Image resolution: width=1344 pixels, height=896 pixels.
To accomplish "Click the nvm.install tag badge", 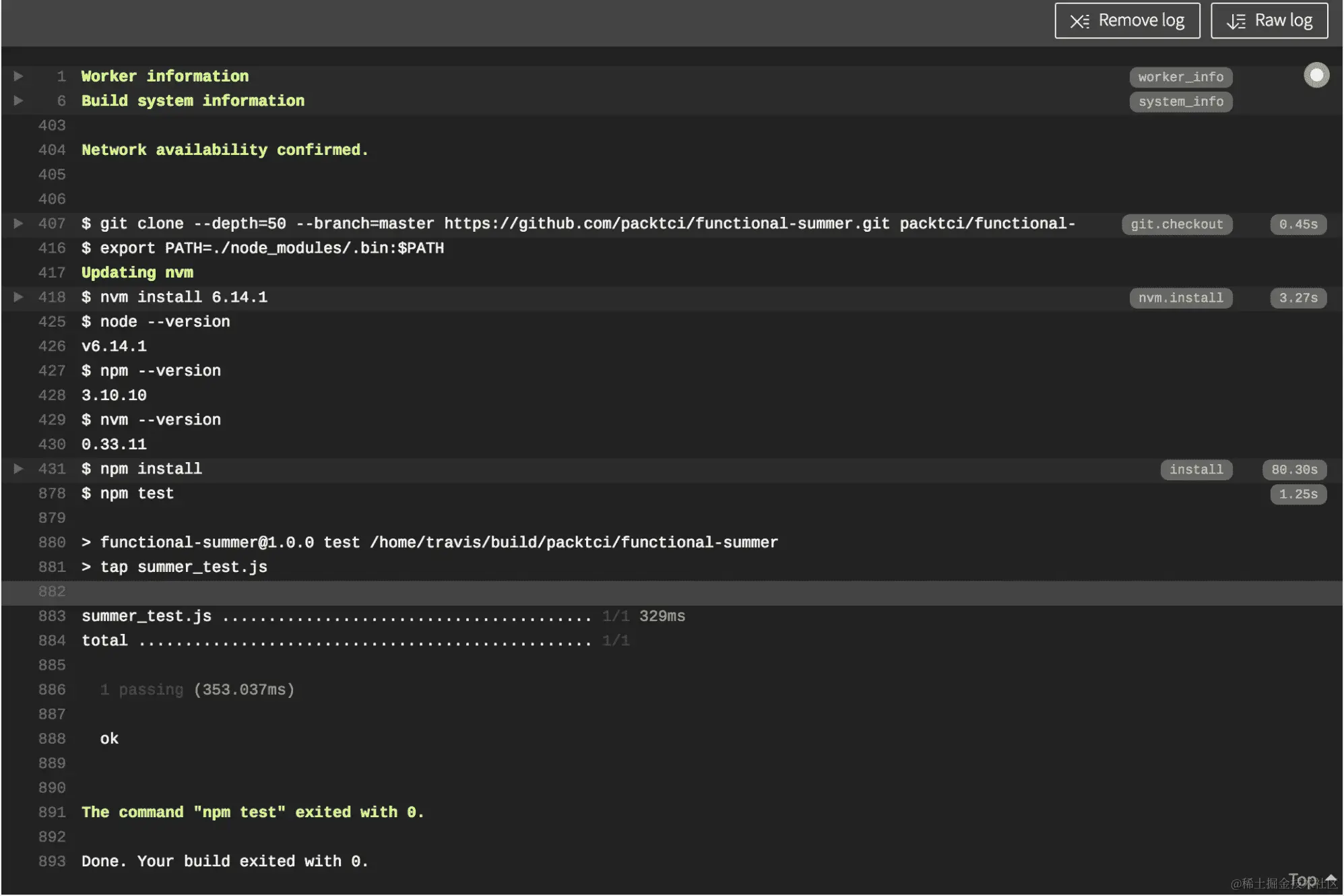I will pos(1180,298).
